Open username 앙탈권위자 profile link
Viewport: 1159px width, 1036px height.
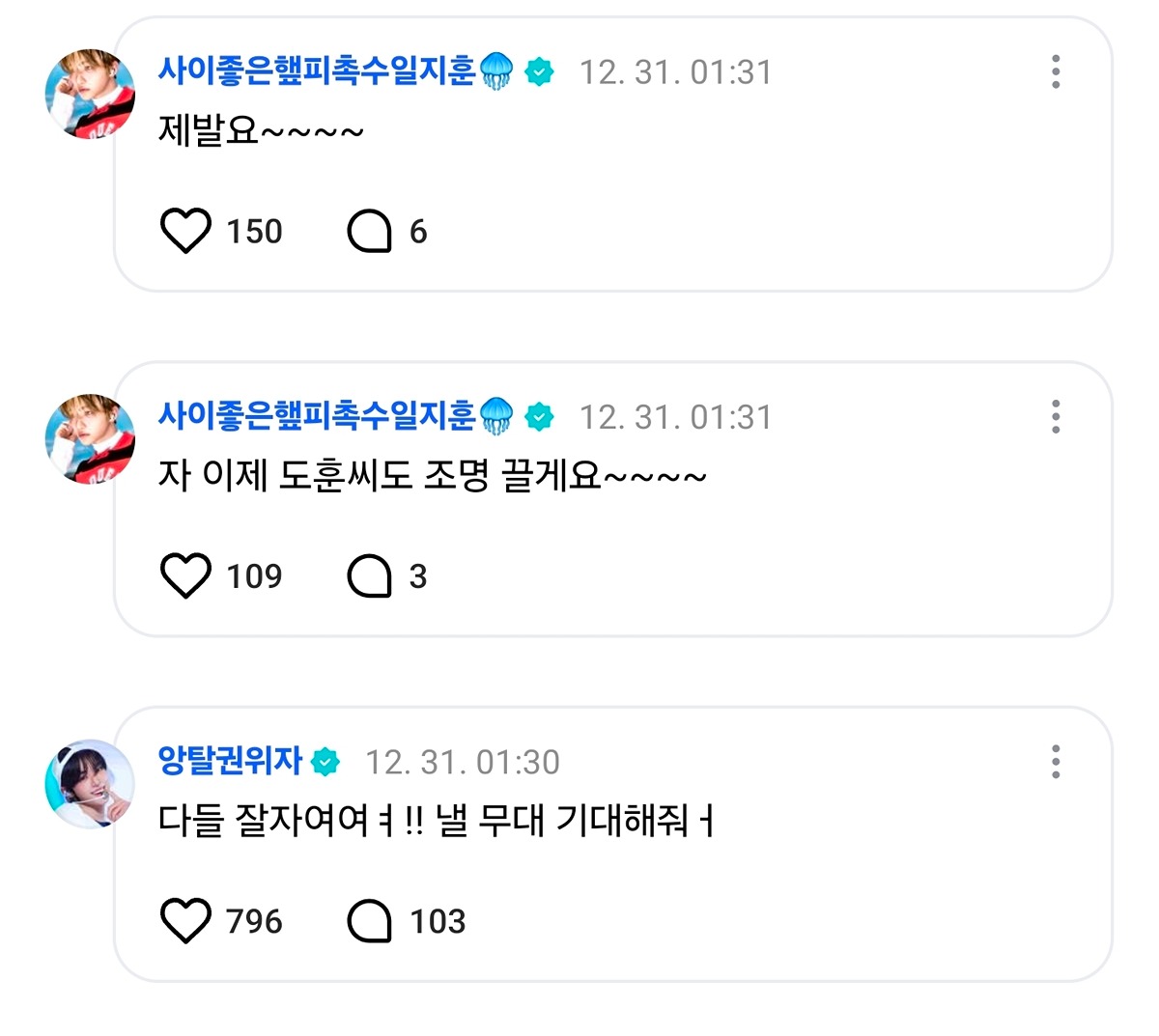tap(230, 761)
